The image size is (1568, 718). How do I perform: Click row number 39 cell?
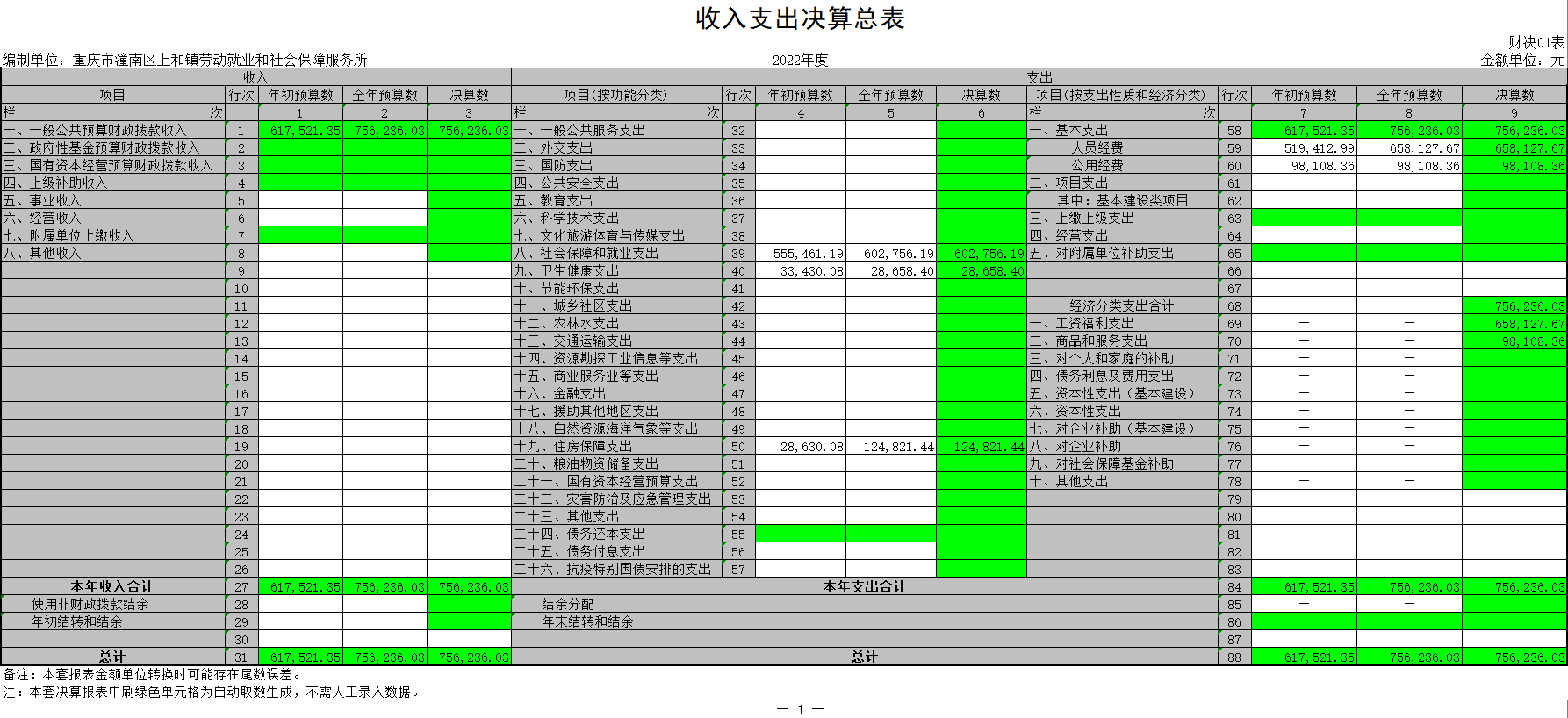click(738, 254)
